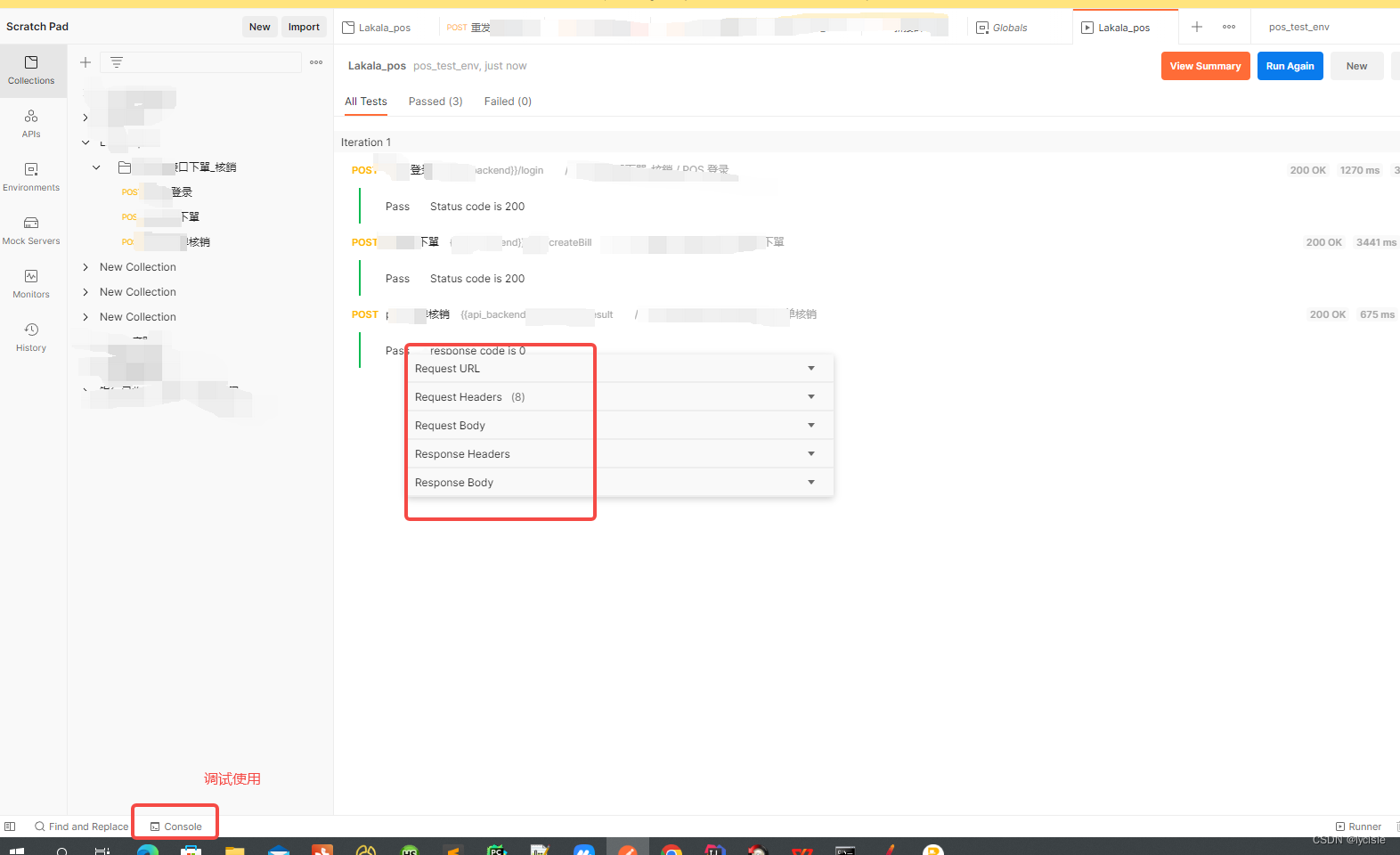Screen dimensions: 1400x855
Task: Switch to the All Tests tab
Action: coord(366,102)
